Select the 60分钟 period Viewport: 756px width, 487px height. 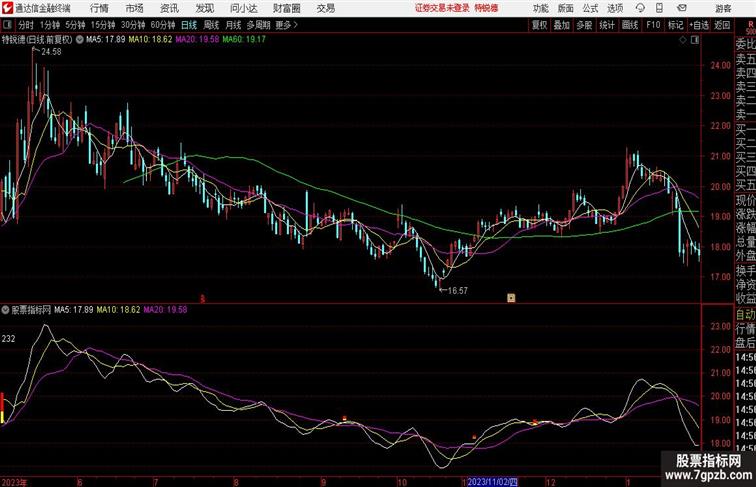(x=163, y=25)
